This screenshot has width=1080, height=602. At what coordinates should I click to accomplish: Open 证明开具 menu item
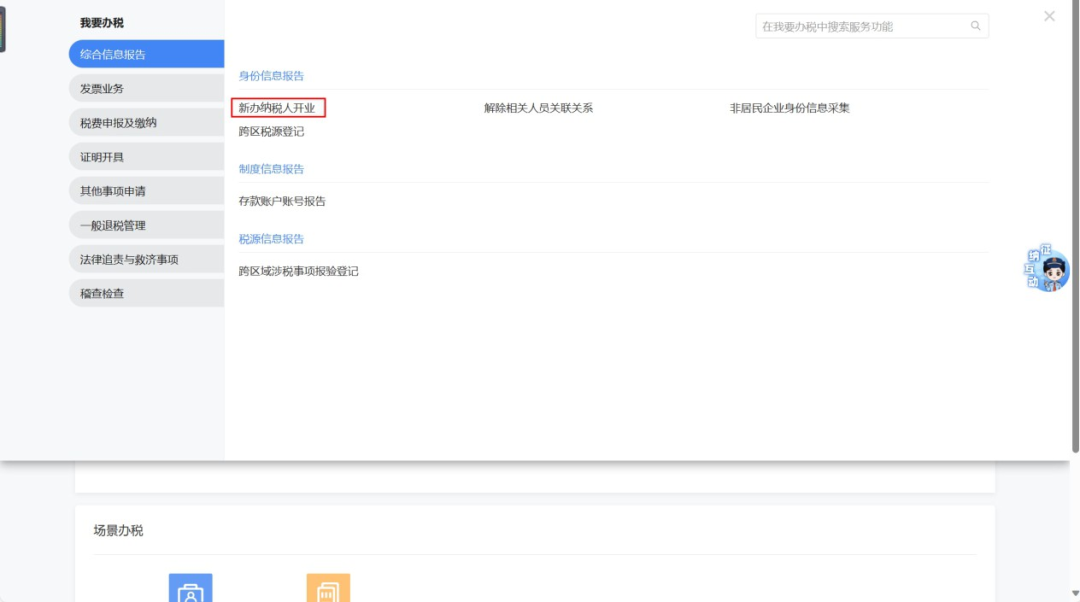pyautogui.click(x=146, y=156)
